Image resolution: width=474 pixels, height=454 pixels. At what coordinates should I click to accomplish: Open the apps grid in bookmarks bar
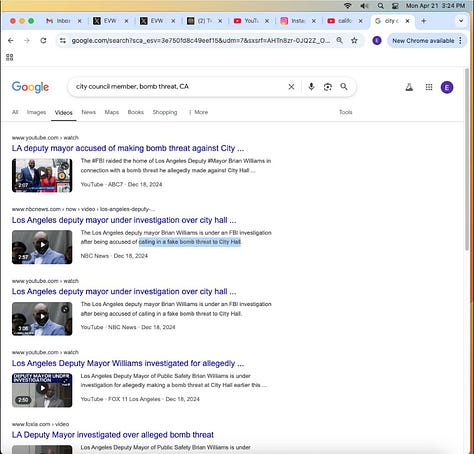10,57
